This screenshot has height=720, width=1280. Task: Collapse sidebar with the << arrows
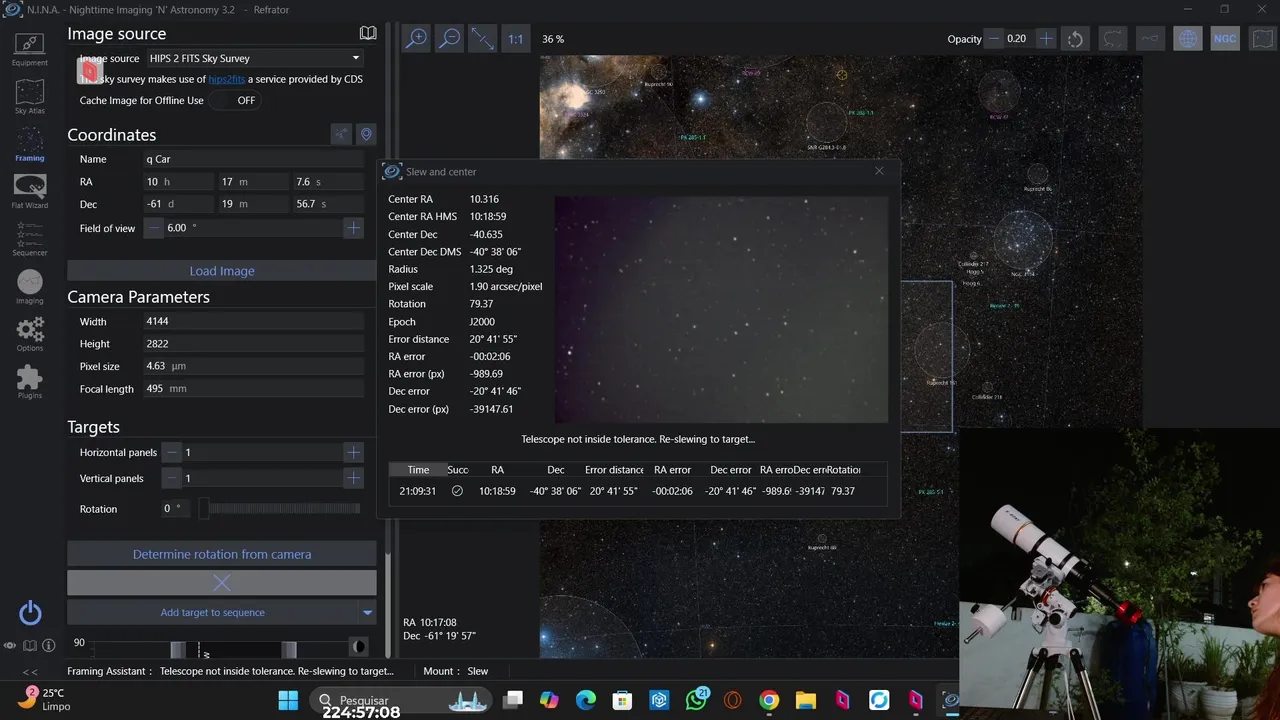[x=30, y=672]
